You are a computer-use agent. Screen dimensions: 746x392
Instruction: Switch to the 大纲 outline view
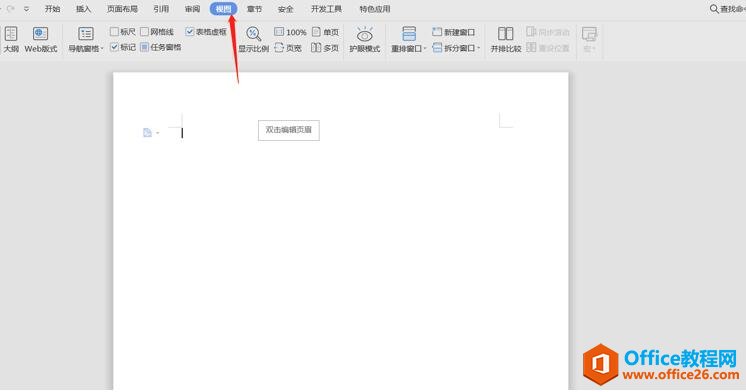coord(11,39)
